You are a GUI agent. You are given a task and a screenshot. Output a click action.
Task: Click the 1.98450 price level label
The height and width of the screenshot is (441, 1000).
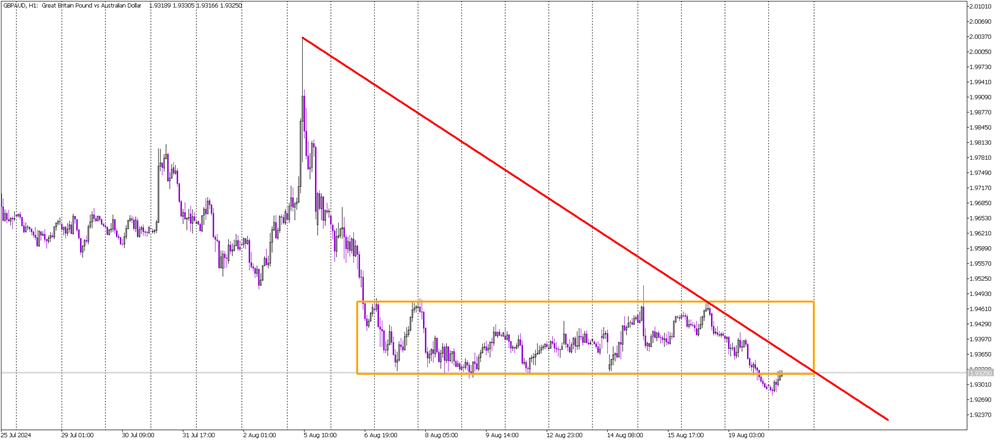click(982, 128)
